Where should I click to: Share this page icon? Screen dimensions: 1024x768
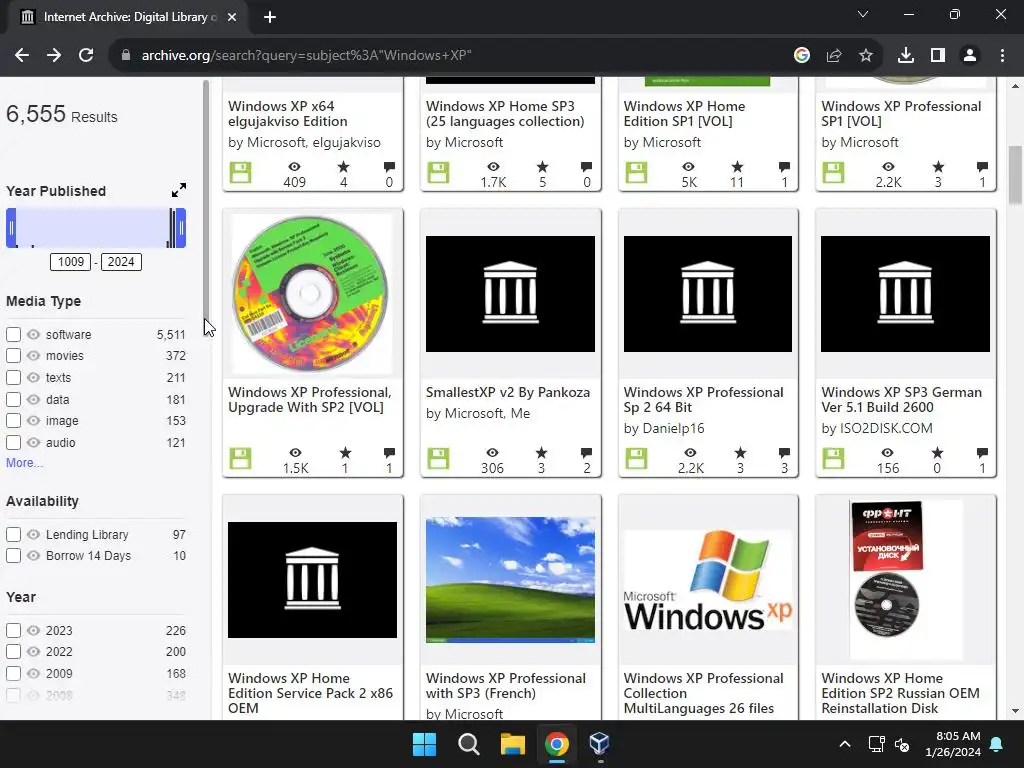pyautogui.click(x=833, y=56)
